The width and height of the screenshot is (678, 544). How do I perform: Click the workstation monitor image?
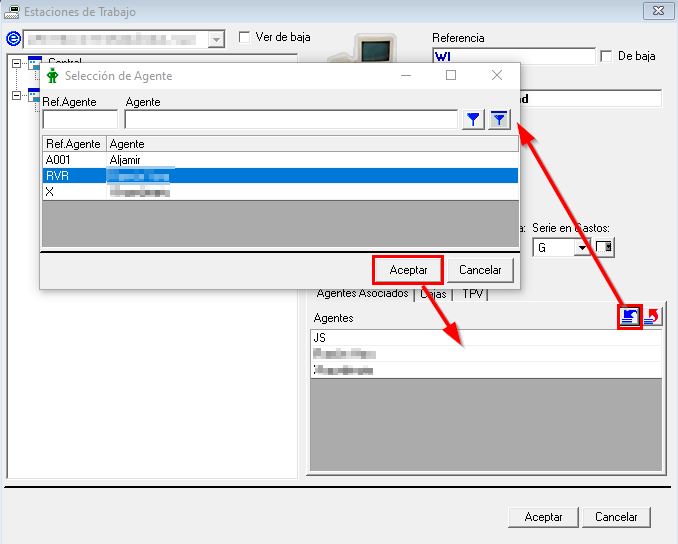[374, 50]
